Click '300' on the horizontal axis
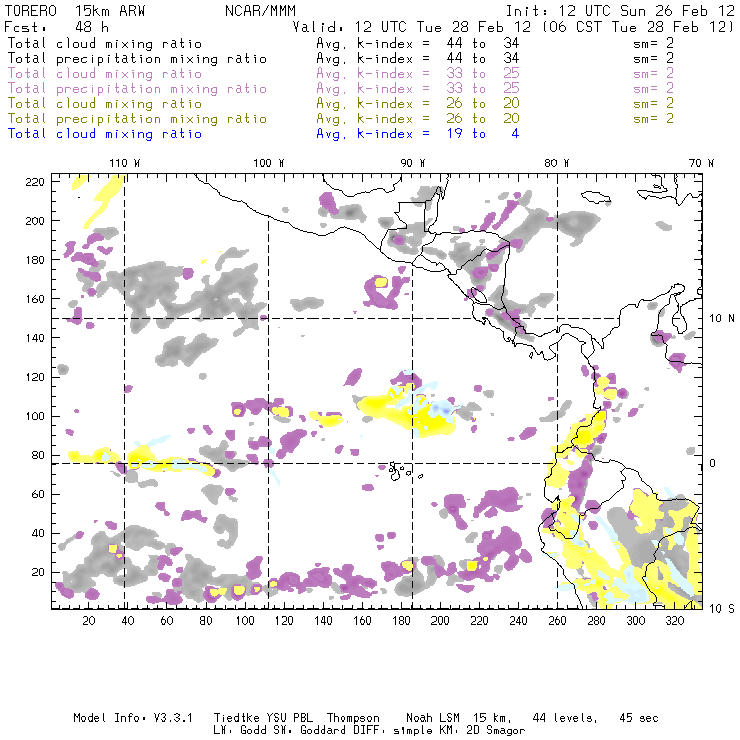Viewport: 740px width, 740px height. [635, 621]
